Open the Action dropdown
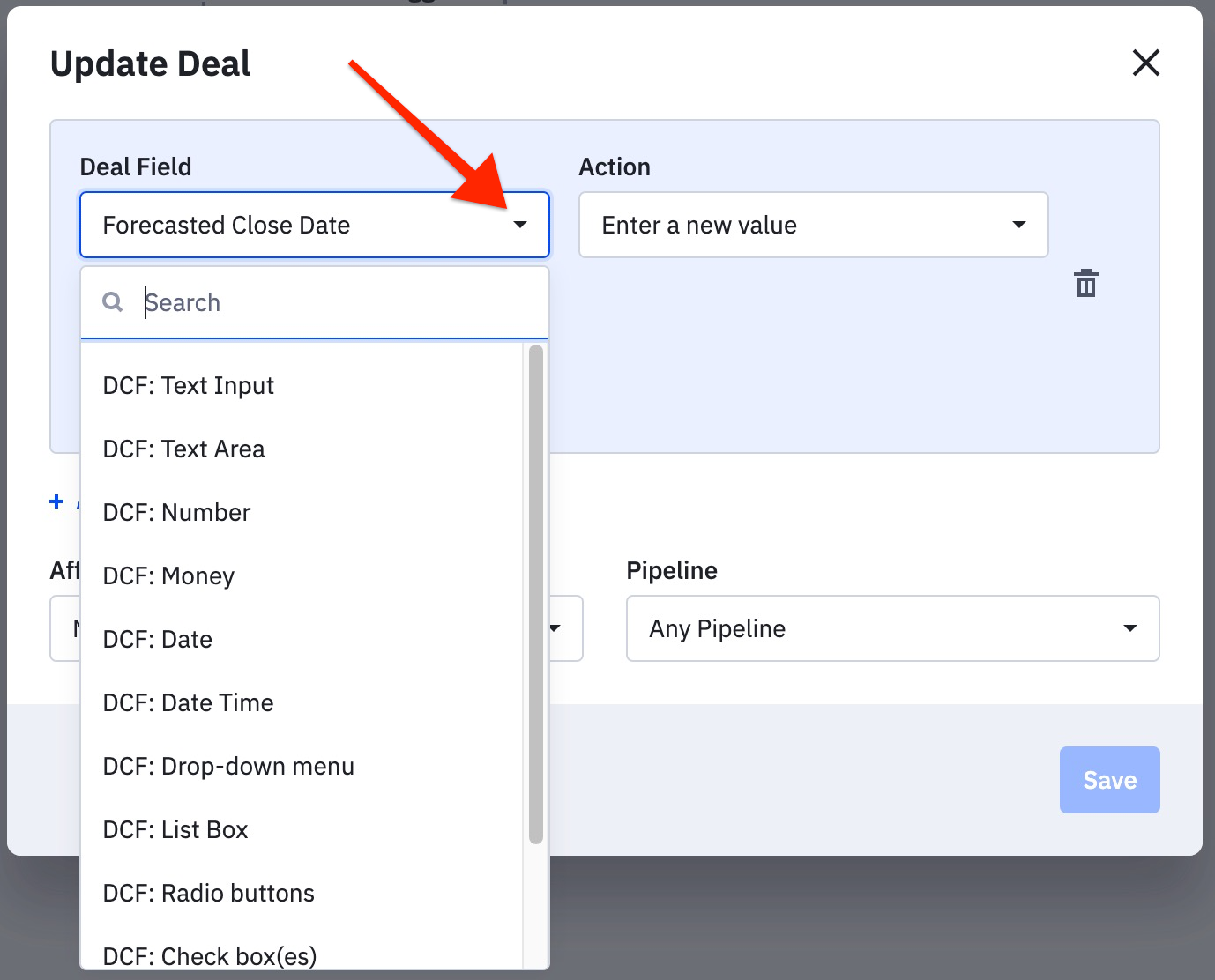1215x980 pixels. (812, 225)
